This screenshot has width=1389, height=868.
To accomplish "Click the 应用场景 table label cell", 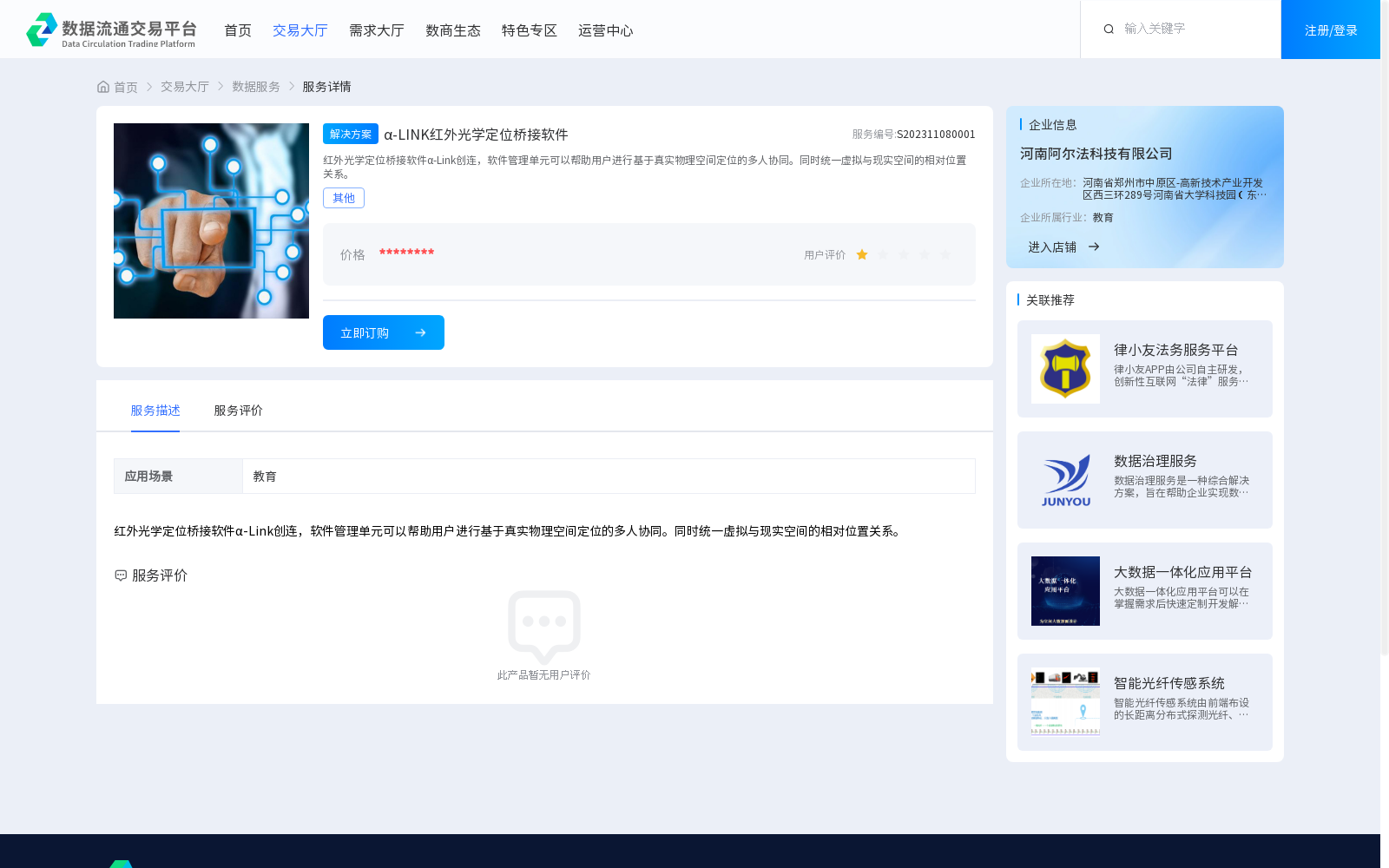I will [178, 476].
